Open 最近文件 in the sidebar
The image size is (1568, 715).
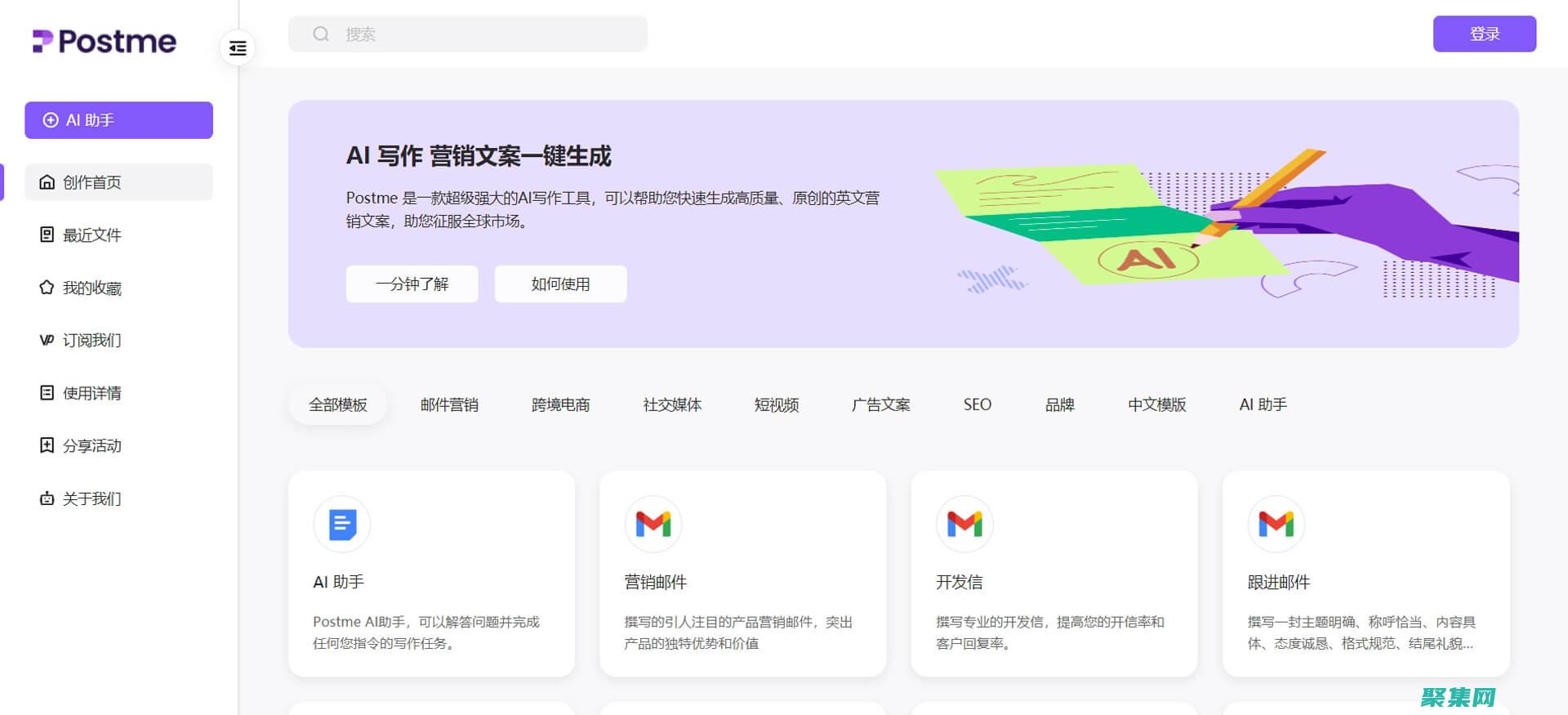click(91, 235)
